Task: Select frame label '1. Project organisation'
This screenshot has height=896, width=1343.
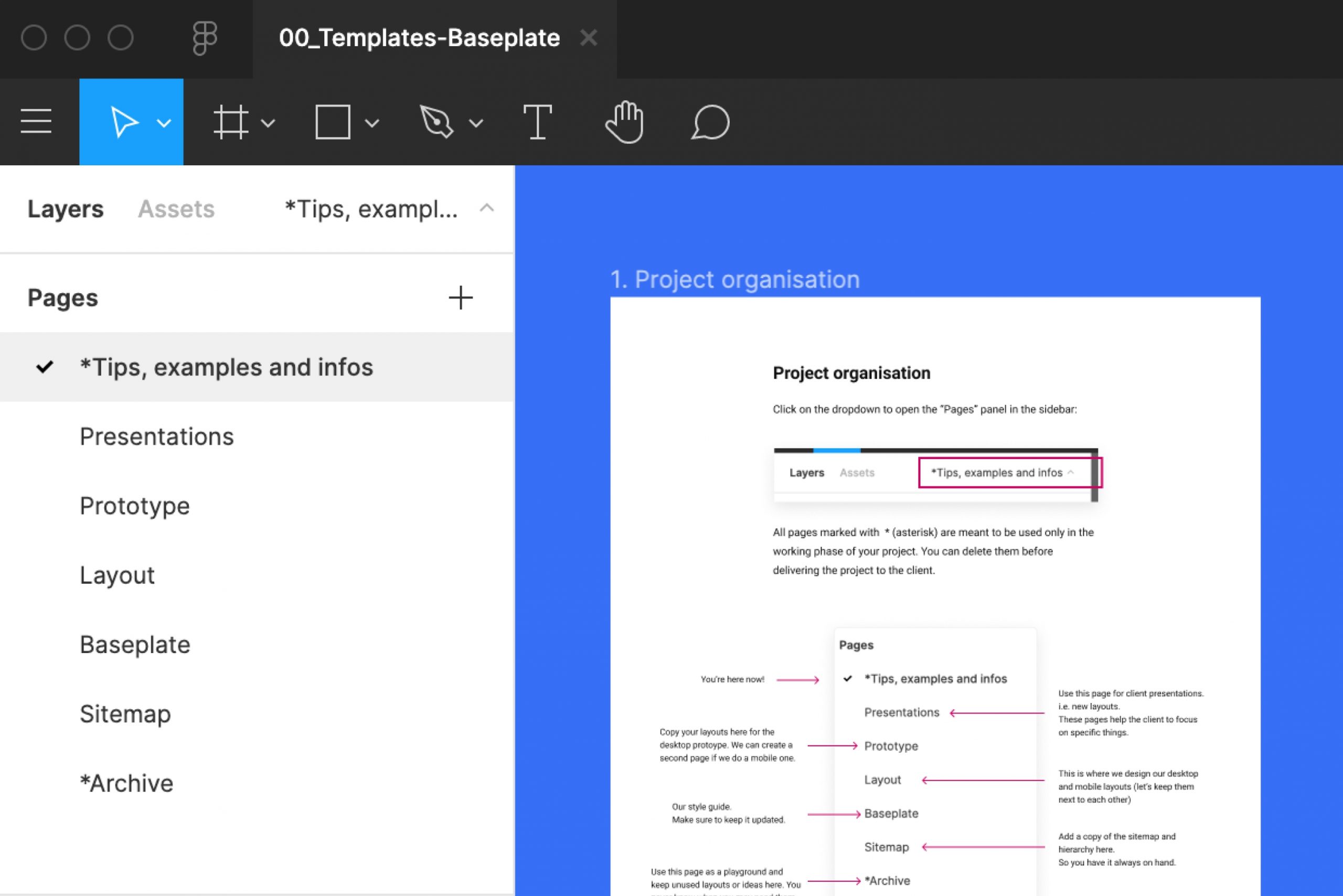Action: point(734,280)
